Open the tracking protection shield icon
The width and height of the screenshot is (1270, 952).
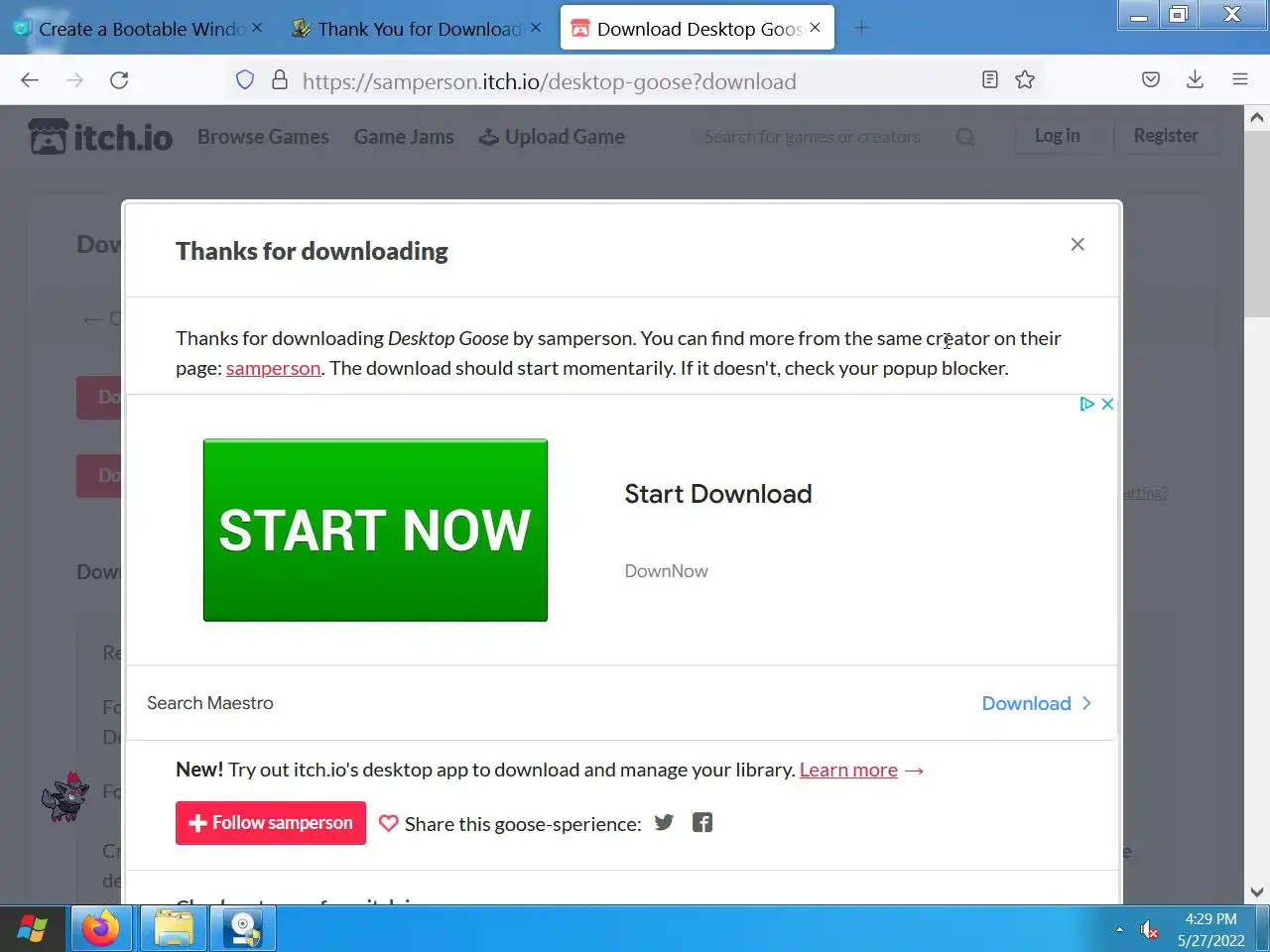(245, 80)
